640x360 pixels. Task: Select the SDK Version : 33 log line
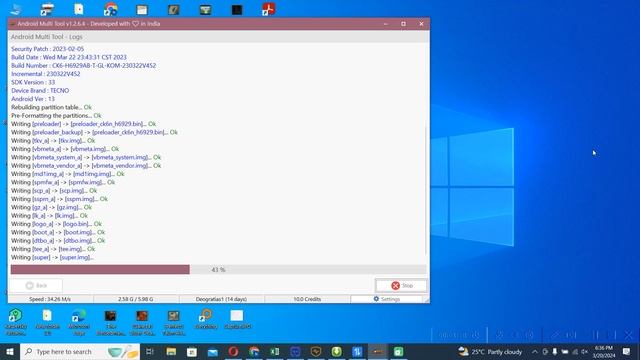[x=33, y=82]
